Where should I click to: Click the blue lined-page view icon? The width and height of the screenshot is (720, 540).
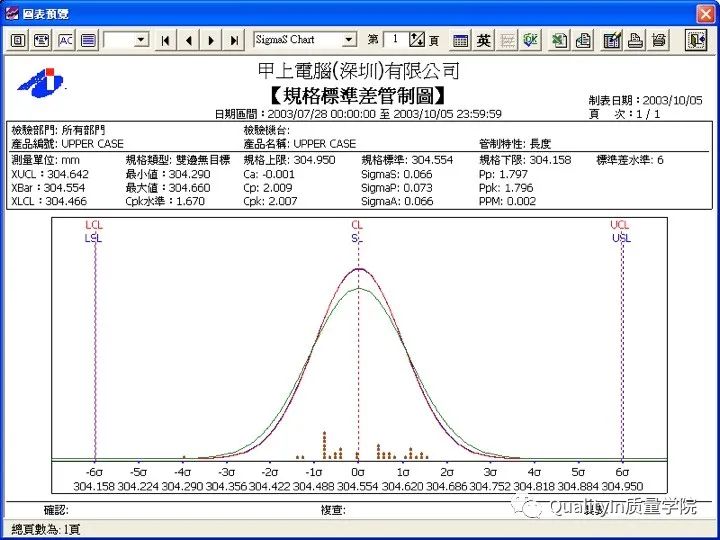(88, 40)
